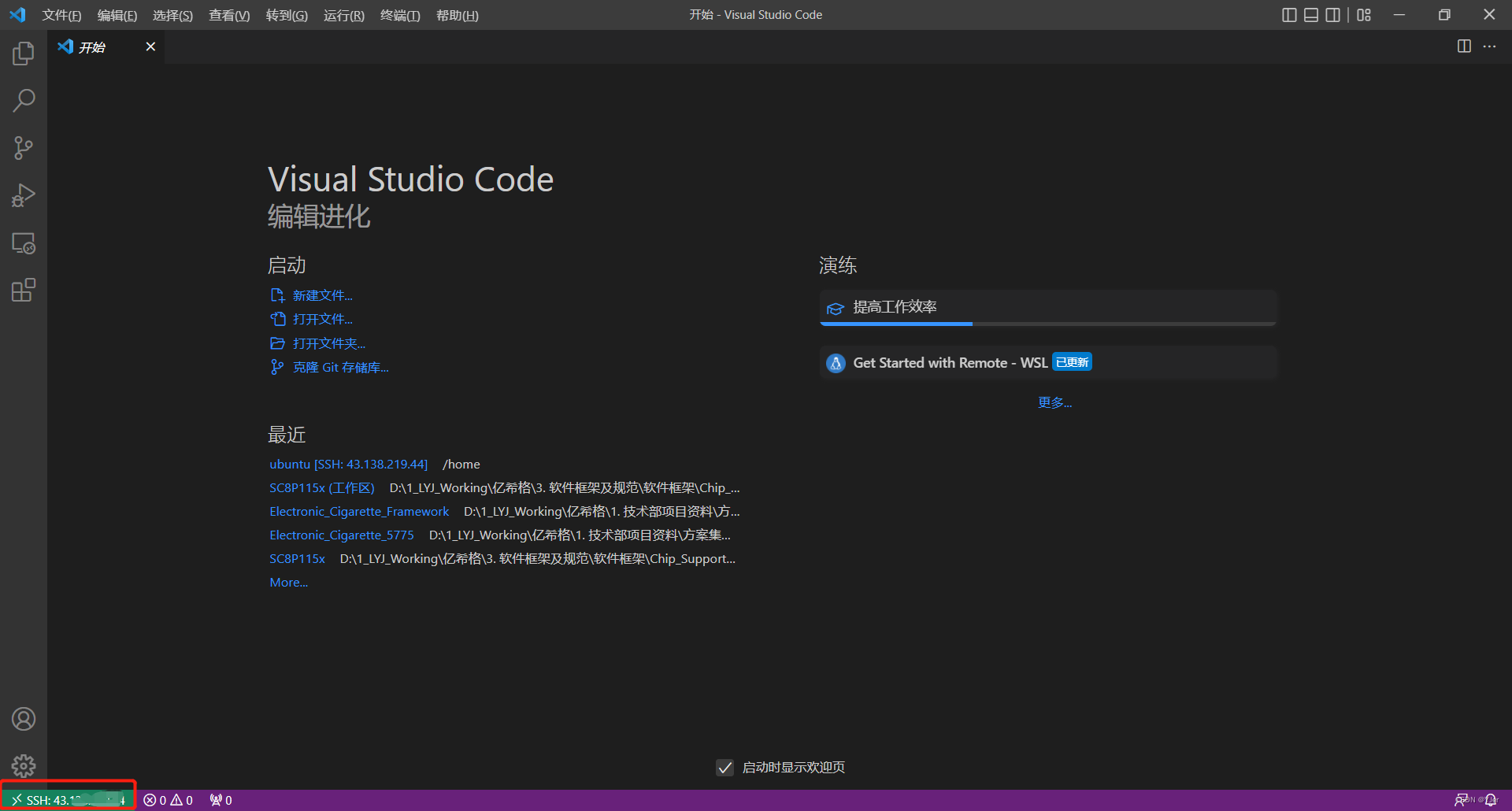1512x811 pixels.
Task: Click the 打开文件... link
Action: pos(323,319)
